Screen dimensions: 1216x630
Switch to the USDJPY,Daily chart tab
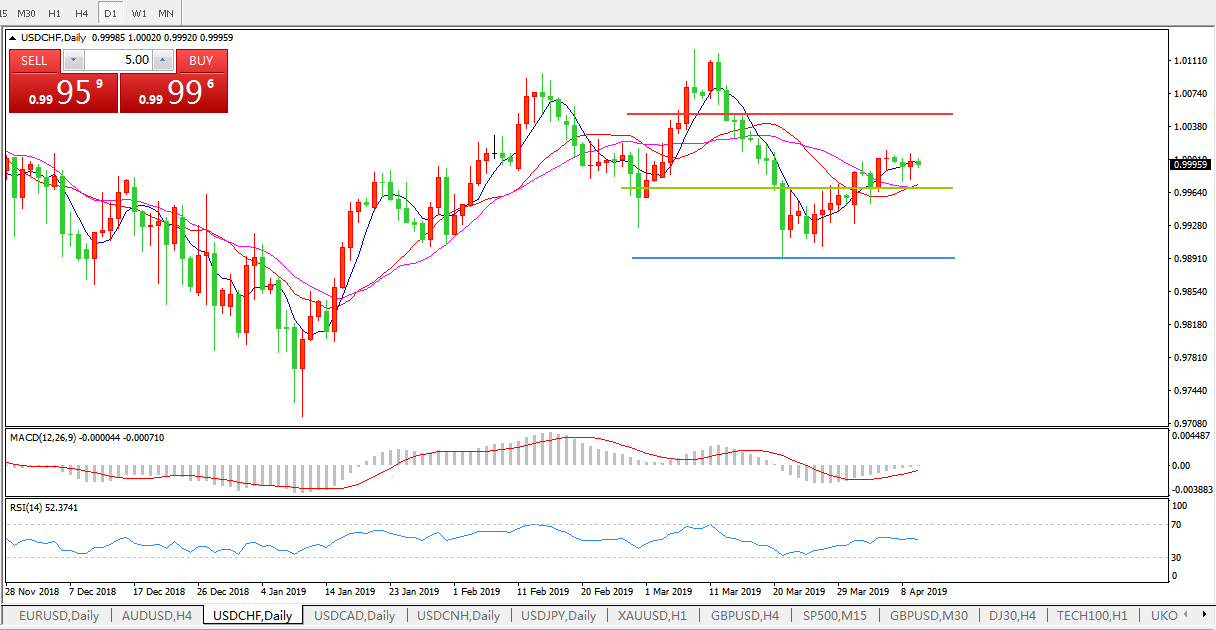558,616
